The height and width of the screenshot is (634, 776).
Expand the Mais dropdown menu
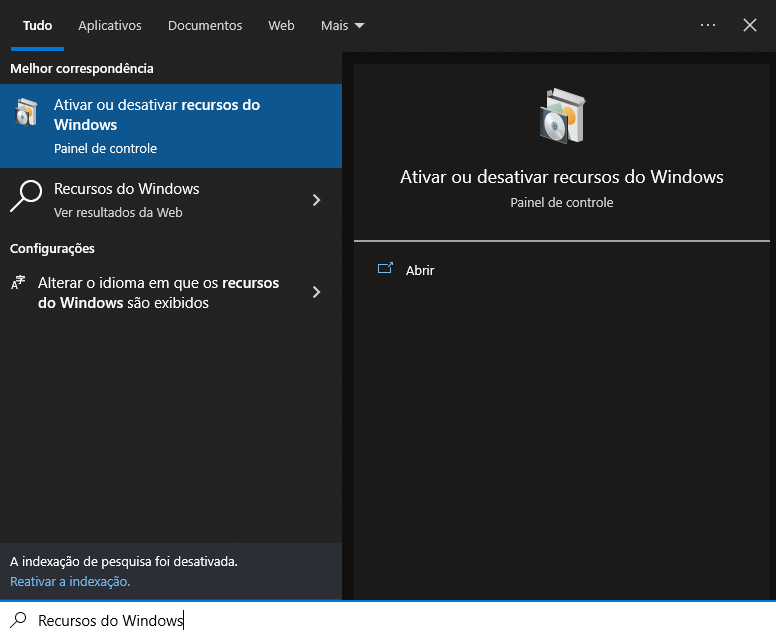click(x=342, y=26)
